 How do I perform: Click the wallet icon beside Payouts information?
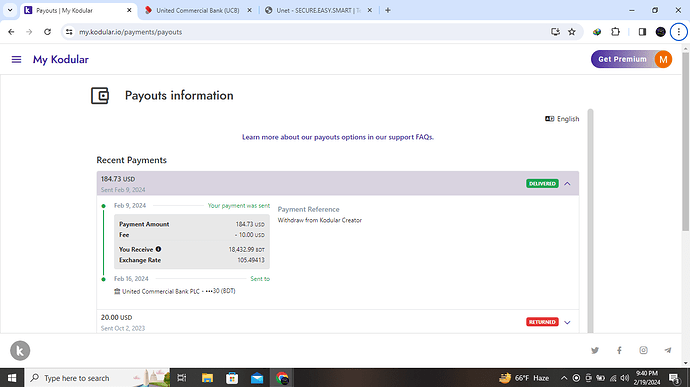(100, 96)
